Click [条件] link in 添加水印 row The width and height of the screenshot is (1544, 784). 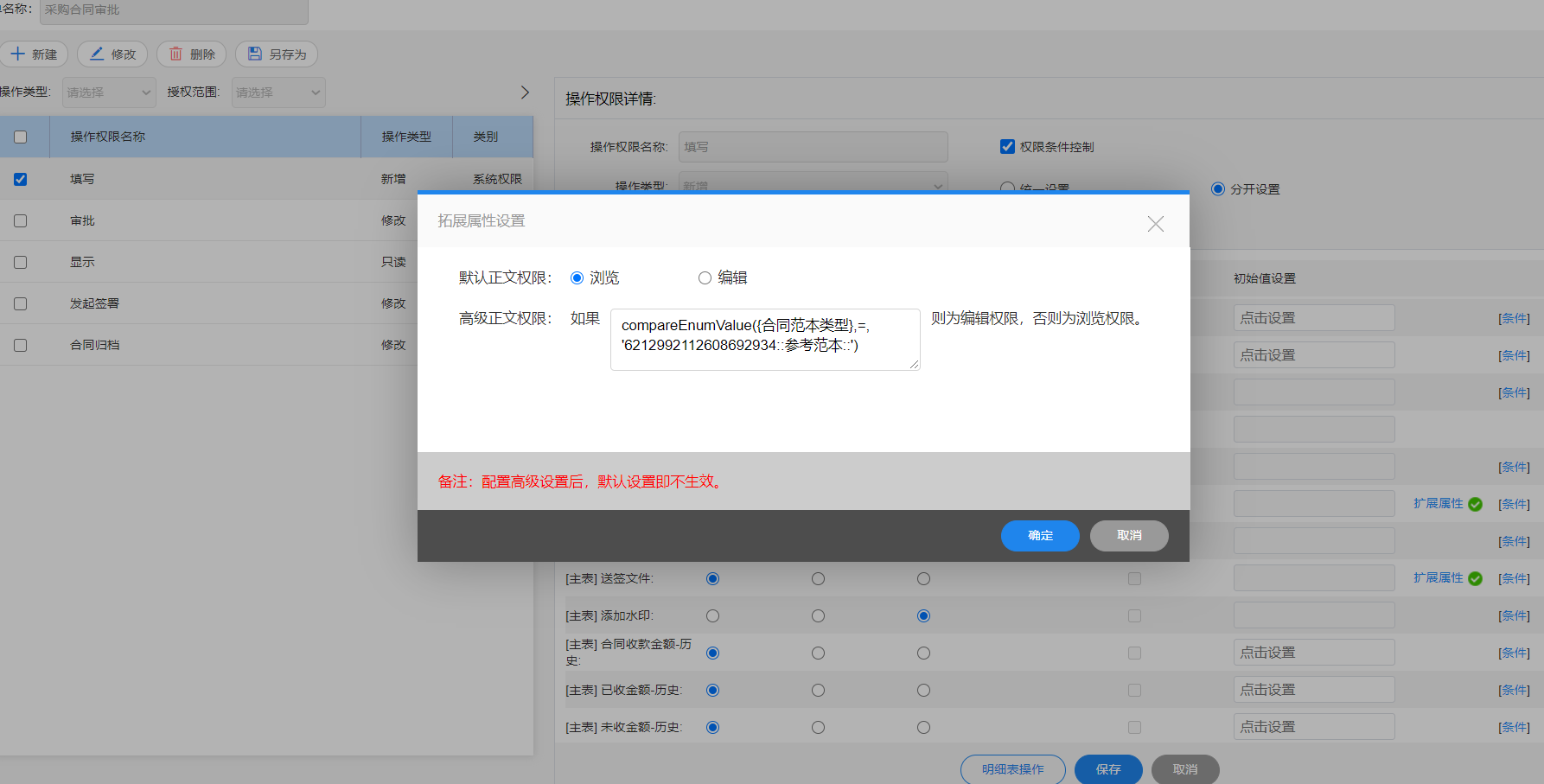1514,615
